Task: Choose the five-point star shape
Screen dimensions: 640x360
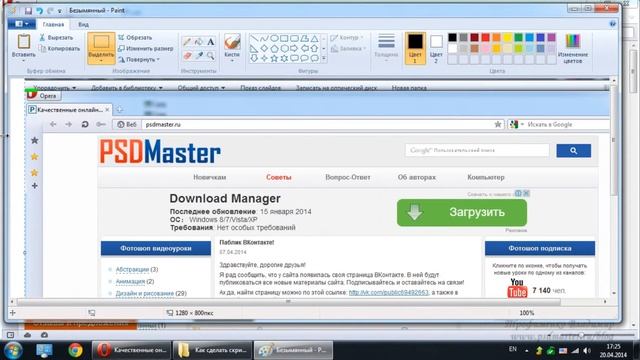Action: pyautogui.click(x=274, y=58)
